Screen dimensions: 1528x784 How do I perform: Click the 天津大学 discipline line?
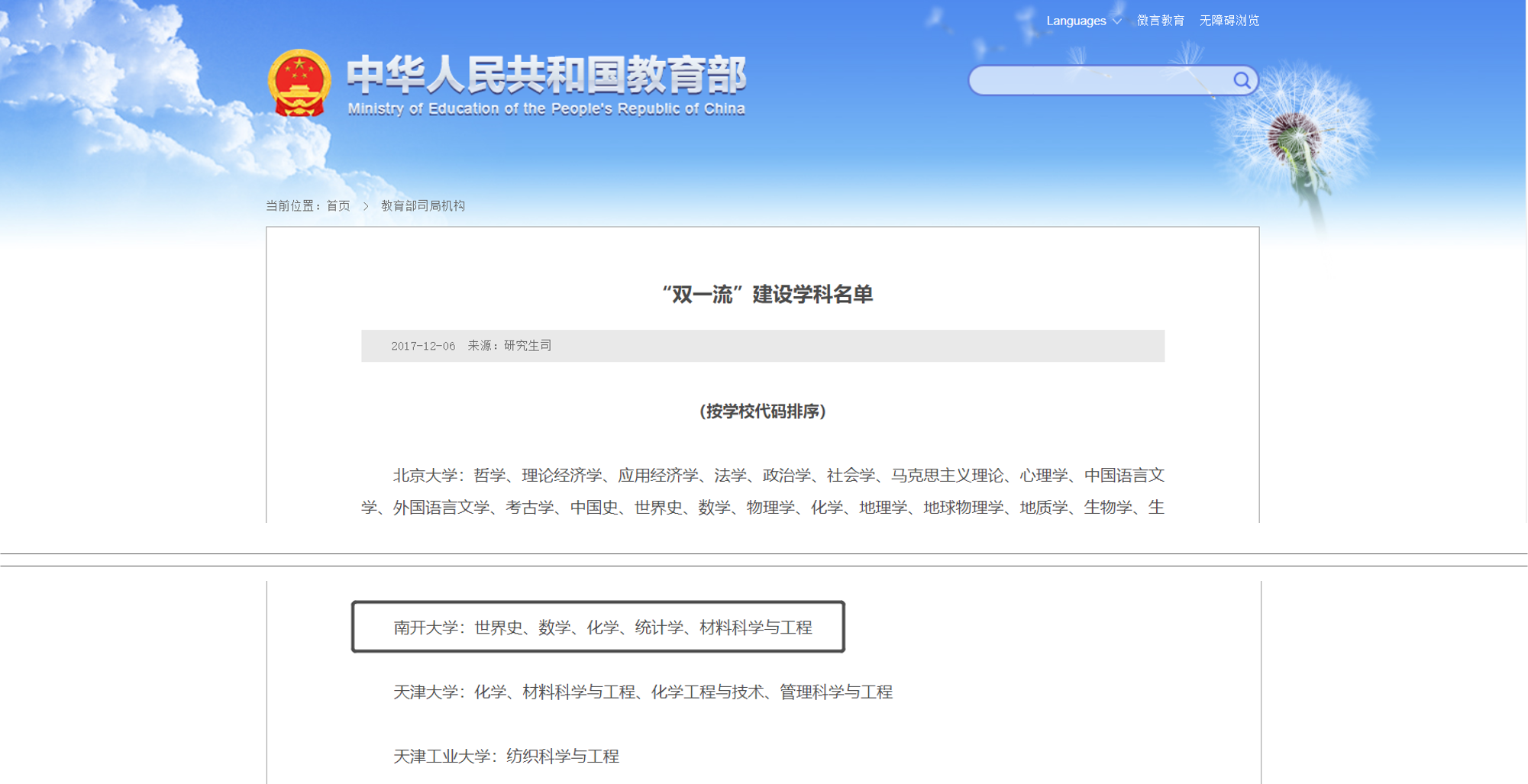click(x=642, y=692)
